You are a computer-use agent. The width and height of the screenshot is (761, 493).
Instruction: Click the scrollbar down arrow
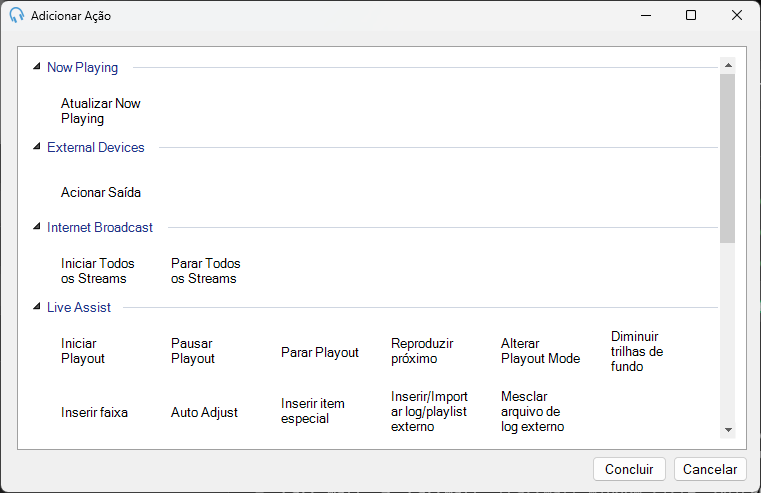728,429
